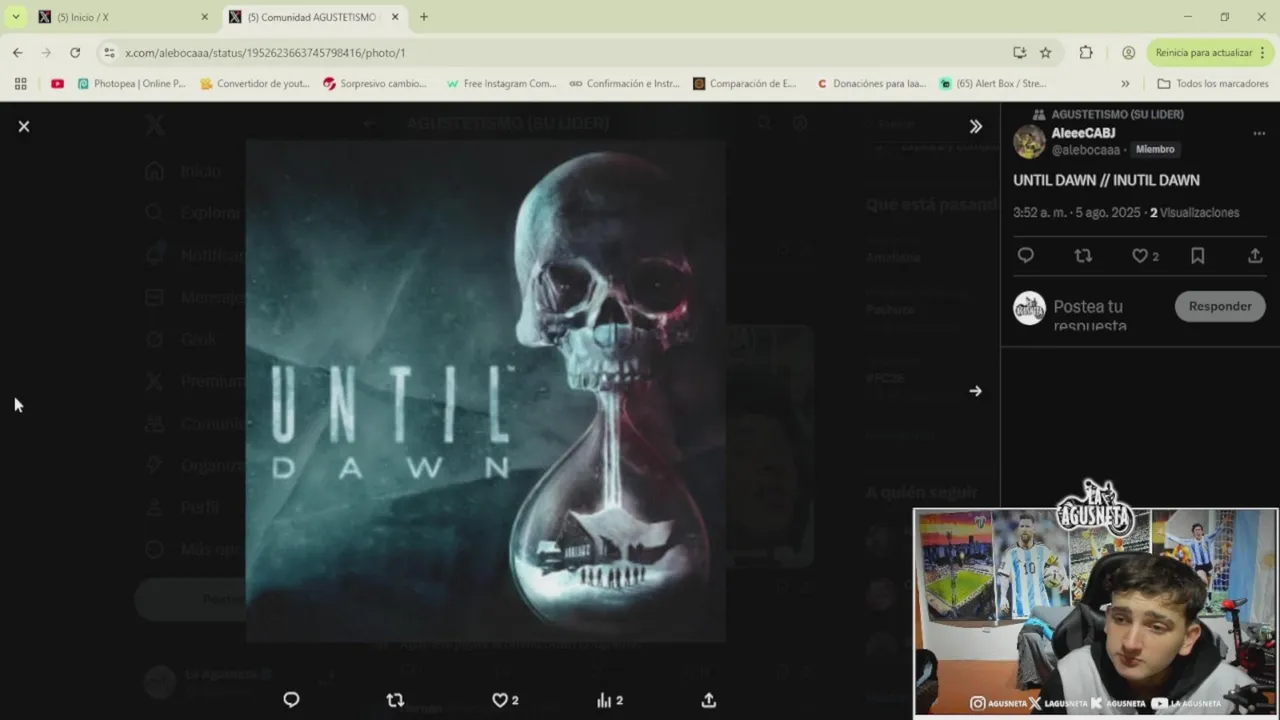Click the UNTIL DAWN // INUTIL DAWN text
This screenshot has height=720, width=1280.
[1106, 180]
